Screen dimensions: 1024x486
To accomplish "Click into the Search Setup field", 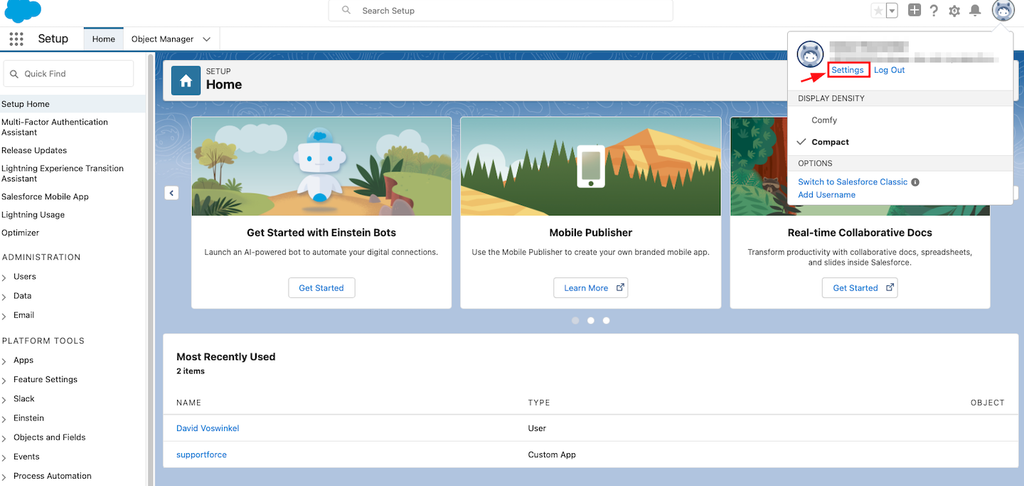I will click(x=500, y=10).
